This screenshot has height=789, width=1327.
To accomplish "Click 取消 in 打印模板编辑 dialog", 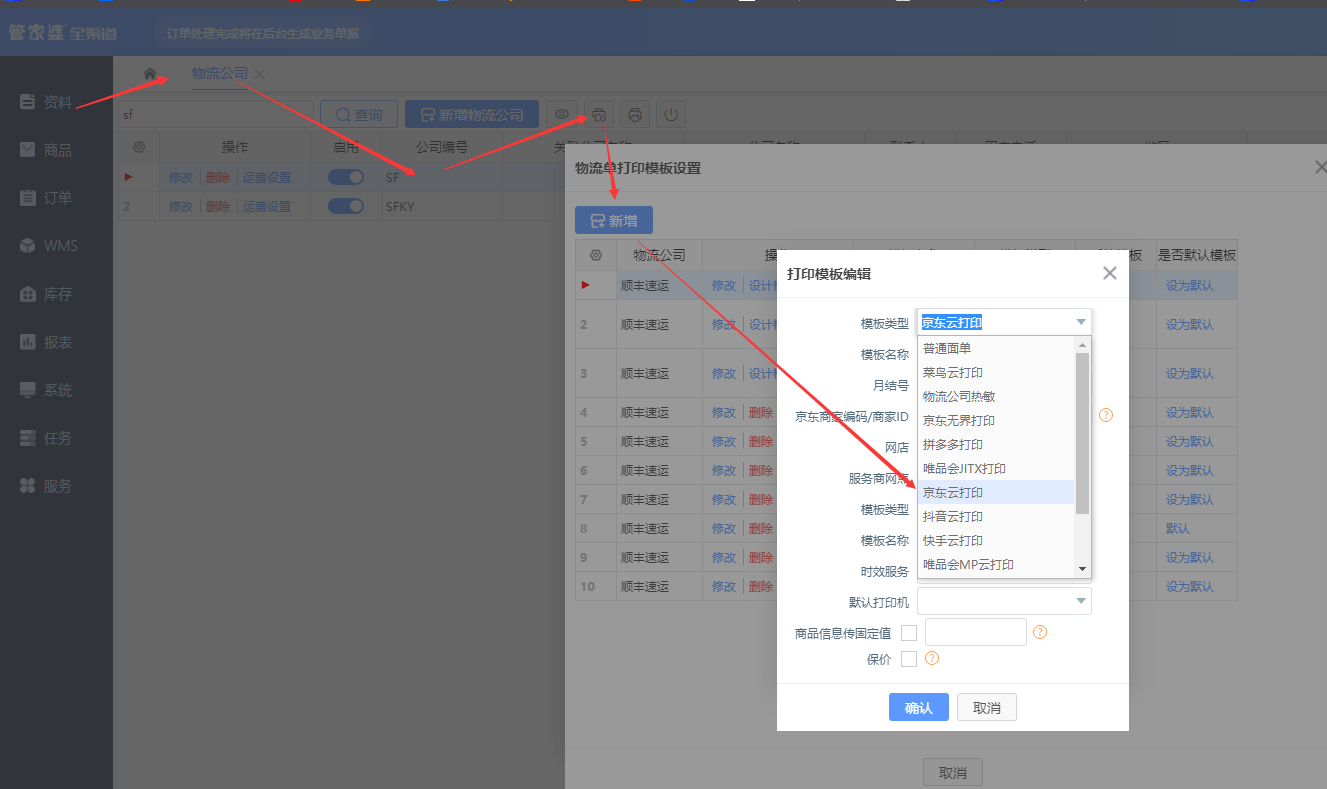I will coord(986,707).
